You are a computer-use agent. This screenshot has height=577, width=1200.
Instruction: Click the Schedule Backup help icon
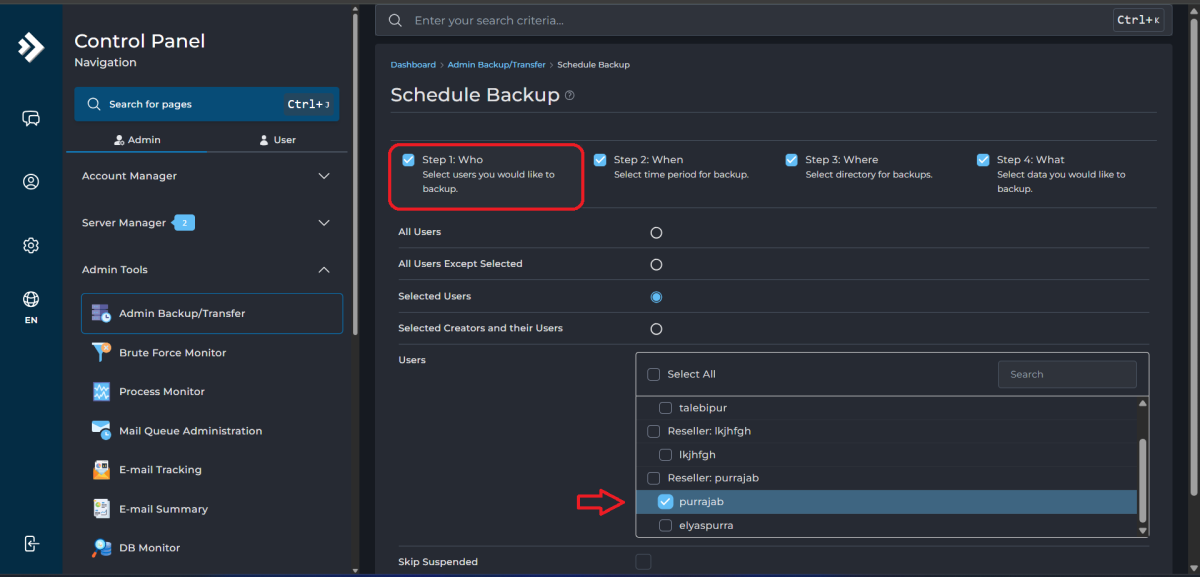[x=570, y=96]
